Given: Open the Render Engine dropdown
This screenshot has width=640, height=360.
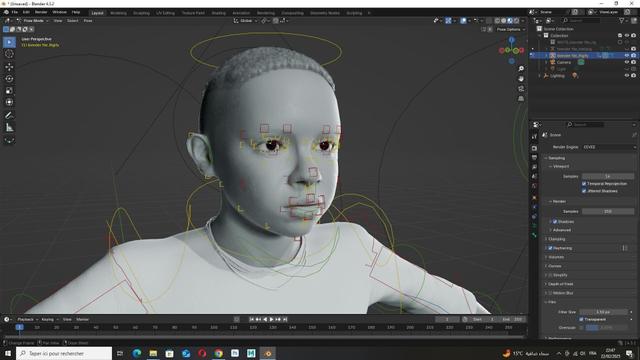Looking at the screenshot, I should tap(609, 147).
